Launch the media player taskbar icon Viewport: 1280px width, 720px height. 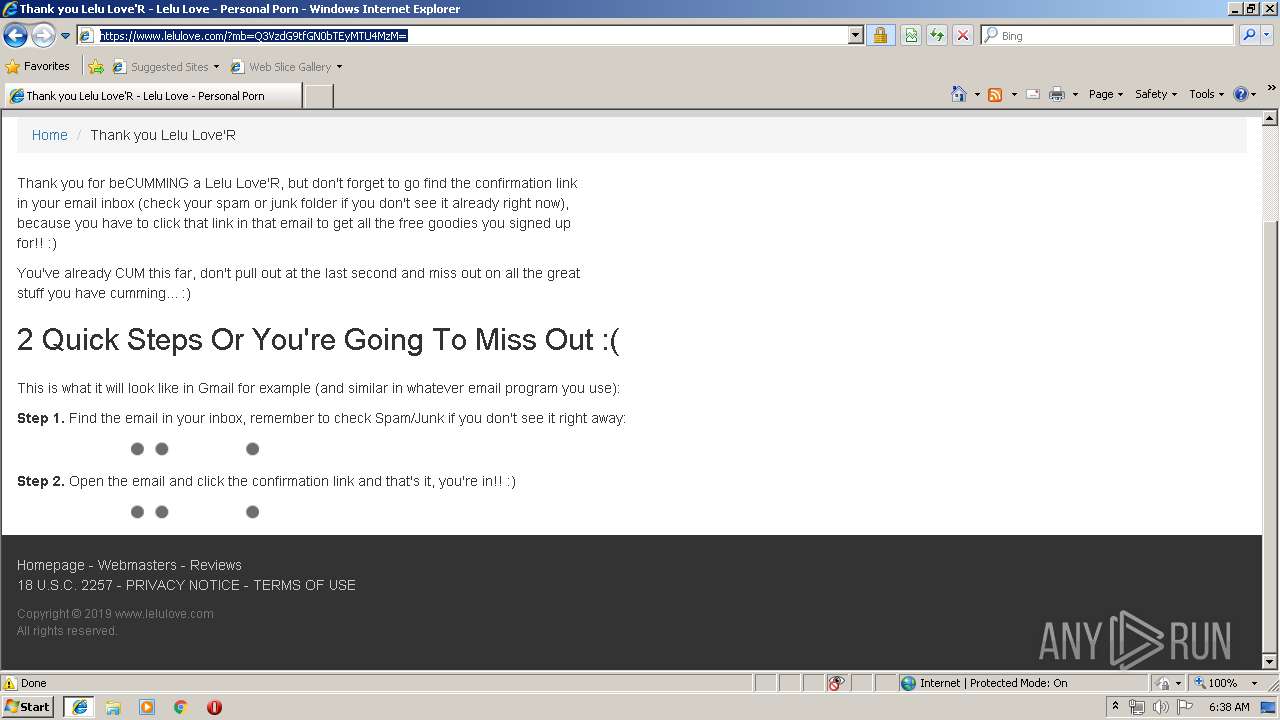click(147, 707)
